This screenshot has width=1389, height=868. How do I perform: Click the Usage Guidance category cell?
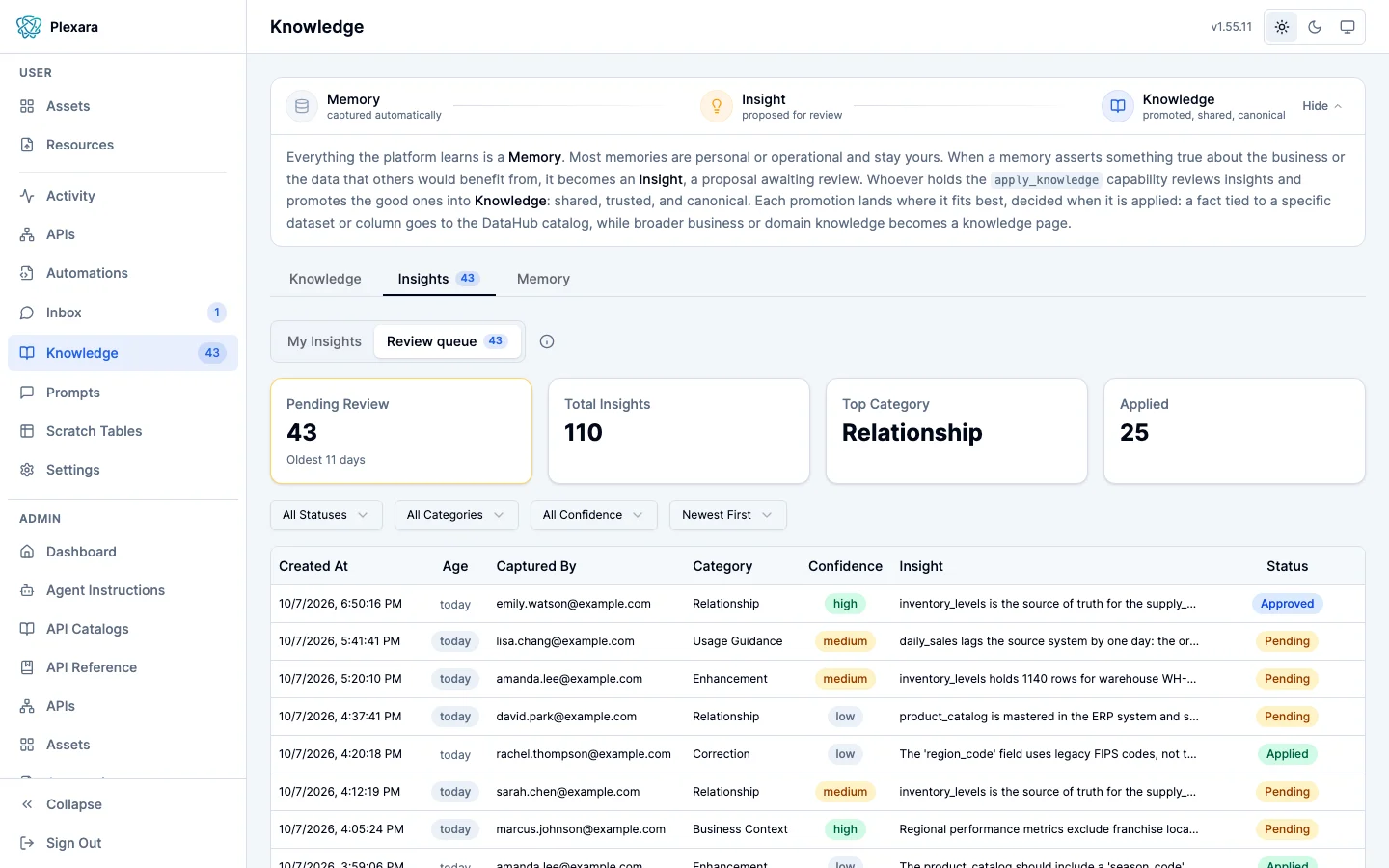point(738,641)
